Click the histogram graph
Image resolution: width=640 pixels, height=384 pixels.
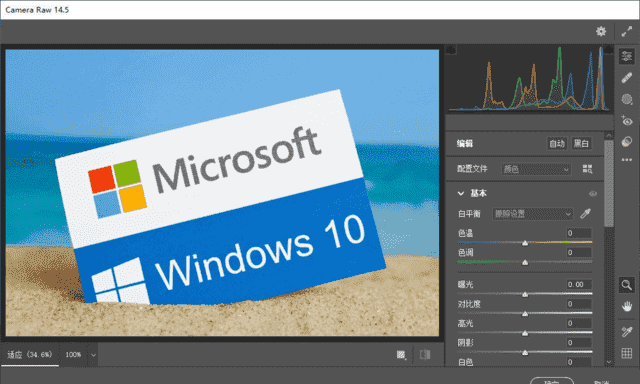pyautogui.click(x=529, y=79)
